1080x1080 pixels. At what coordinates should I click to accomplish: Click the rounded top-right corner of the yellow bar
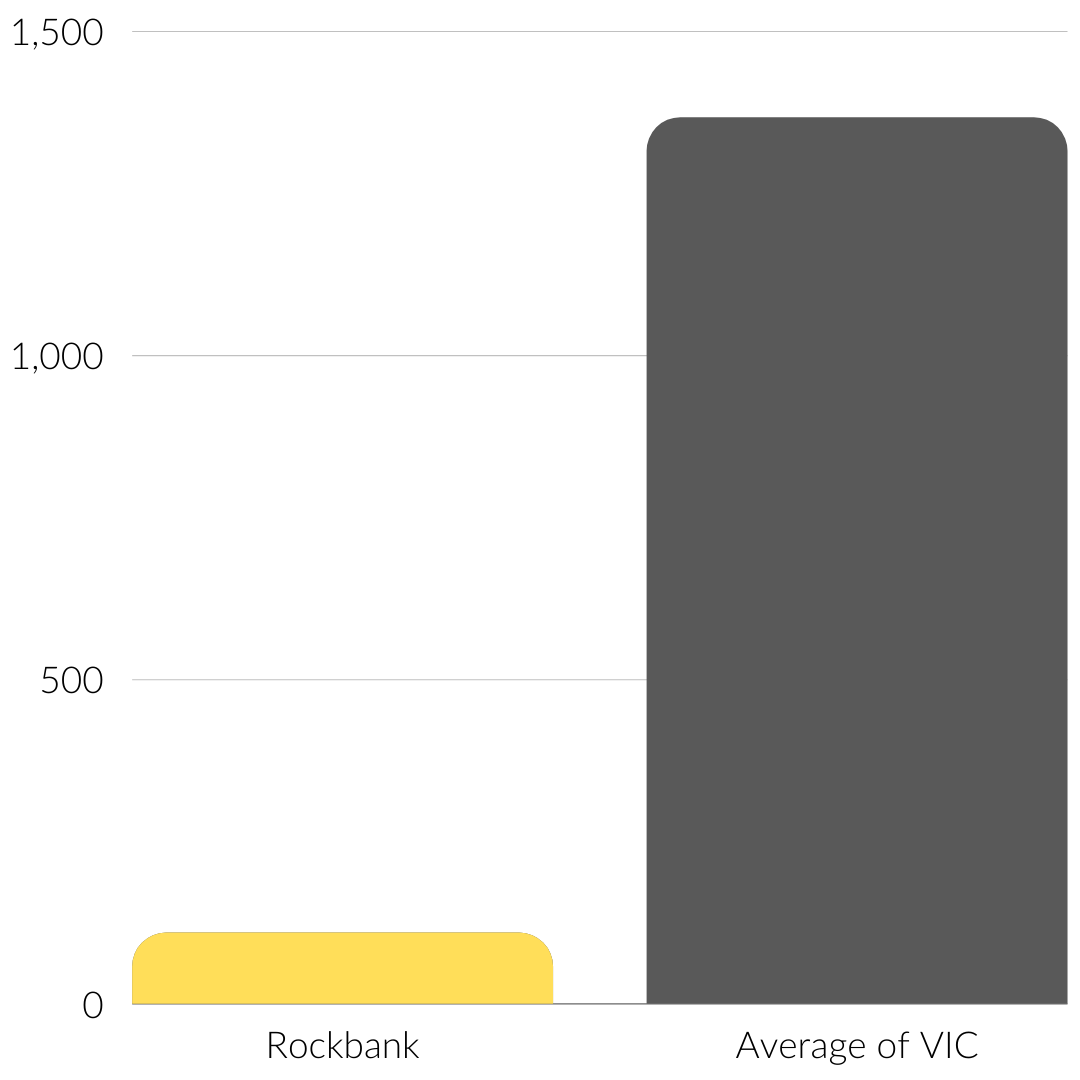pos(544,942)
